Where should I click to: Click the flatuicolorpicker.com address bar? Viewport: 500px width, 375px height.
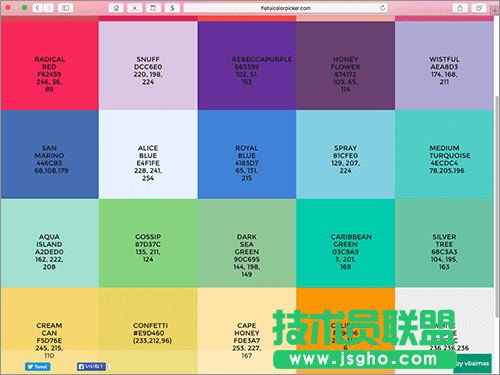tap(285, 8)
